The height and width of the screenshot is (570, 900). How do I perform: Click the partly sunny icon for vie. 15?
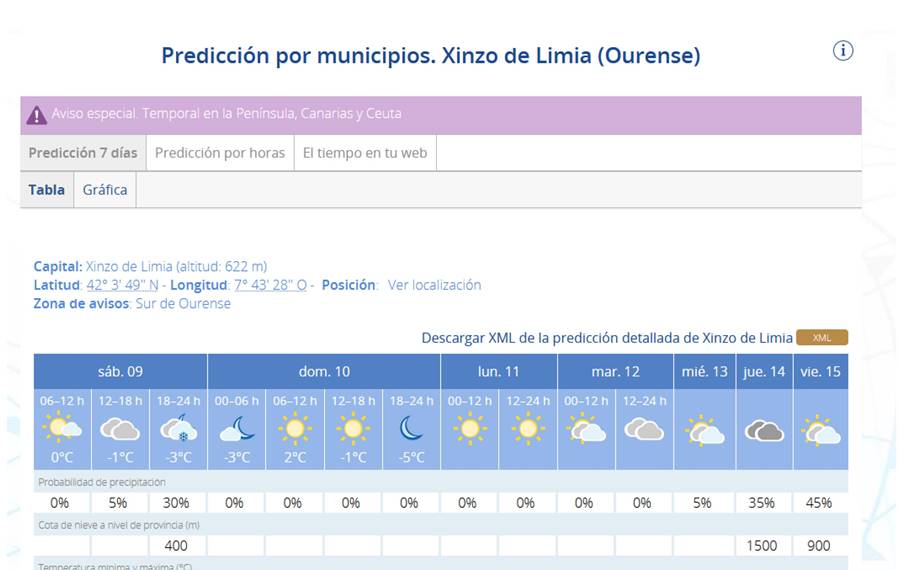click(820, 431)
